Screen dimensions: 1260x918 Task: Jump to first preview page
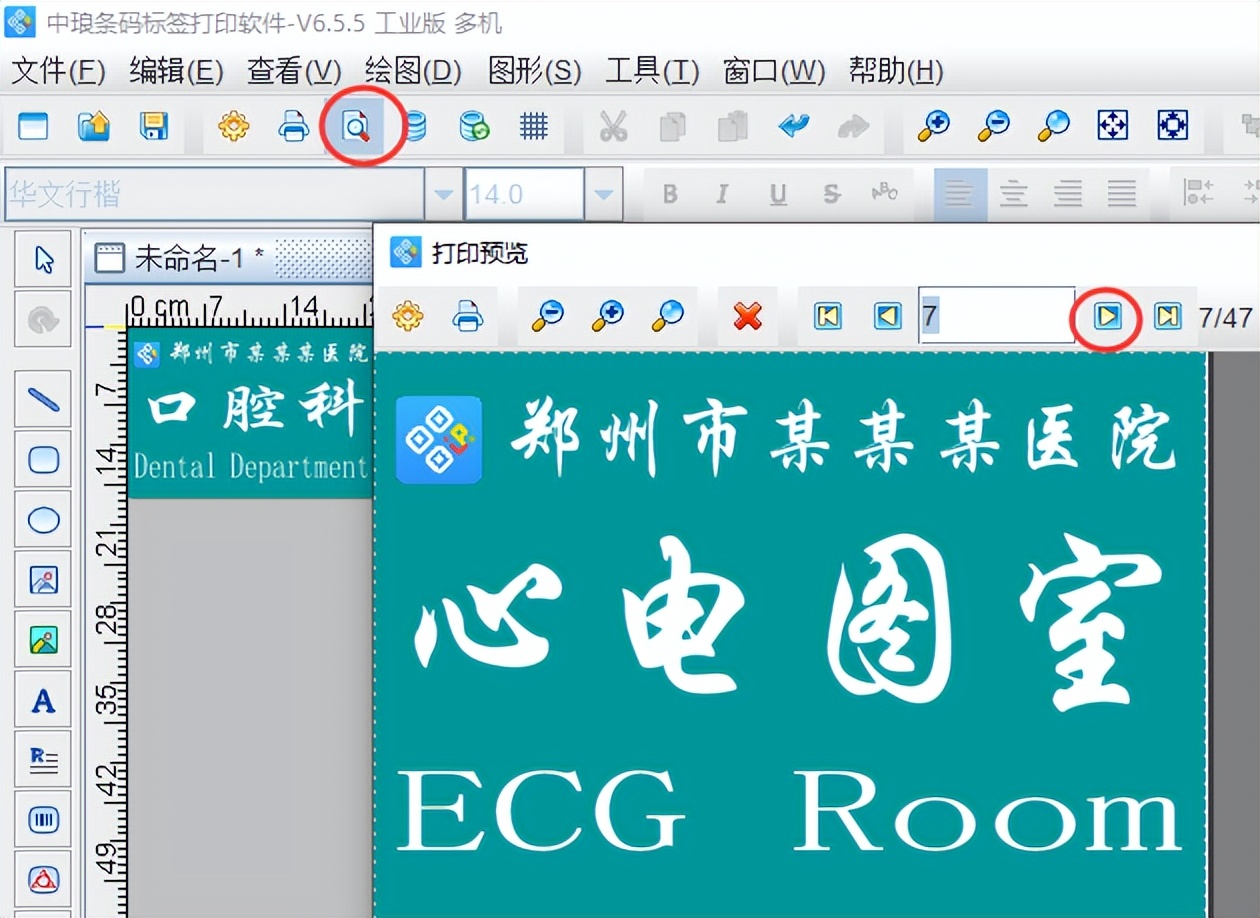click(x=827, y=317)
